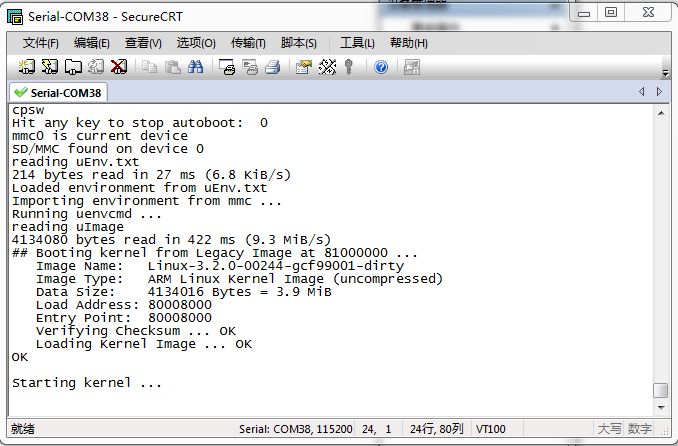The width and height of the screenshot is (678, 446).
Task: Click the Connect toolbar icon
Action: [x=26, y=67]
